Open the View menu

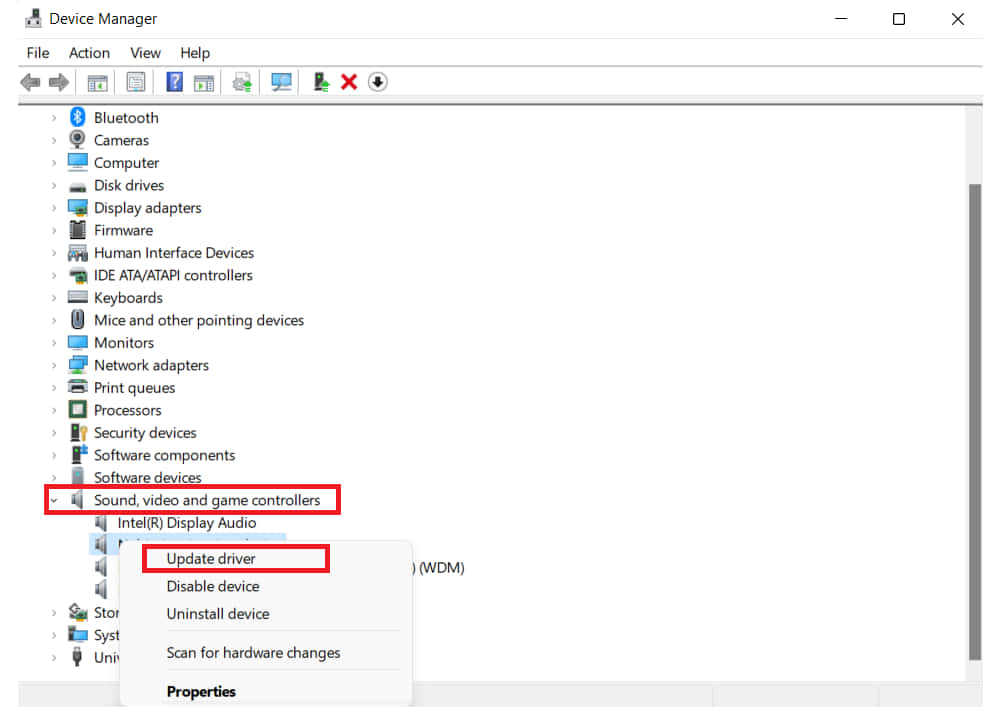pyautogui.click(x=145, y=53)
